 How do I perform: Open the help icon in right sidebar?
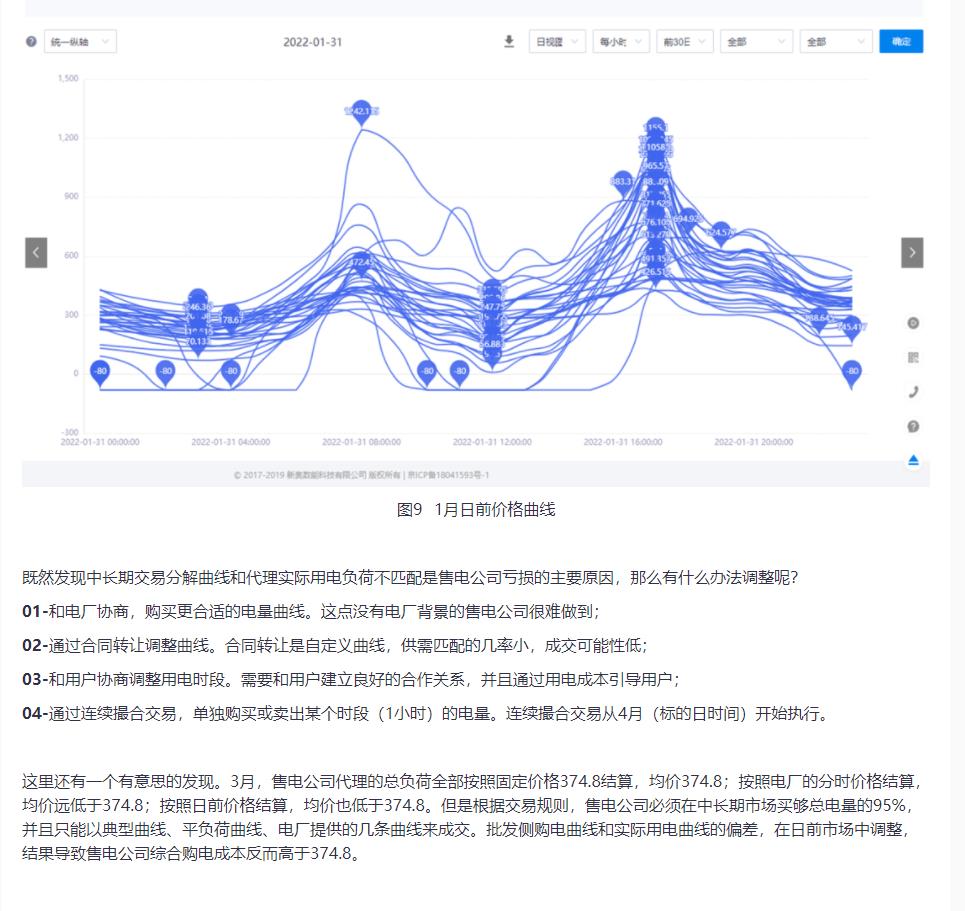913,426
